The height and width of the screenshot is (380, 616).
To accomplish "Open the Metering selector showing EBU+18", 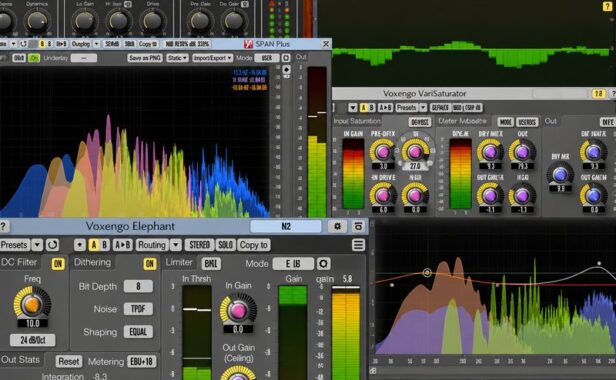I will coord(142,361).
